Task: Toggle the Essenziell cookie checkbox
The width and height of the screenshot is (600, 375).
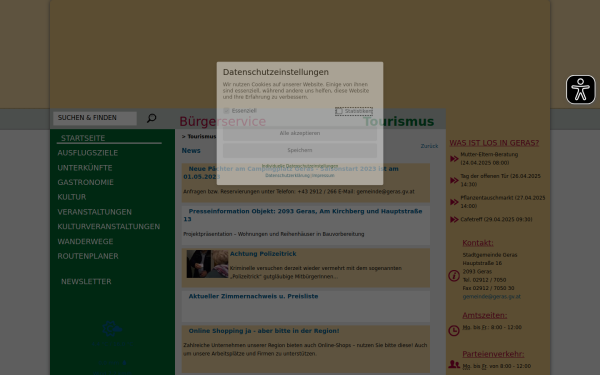Action: [226, 111]
